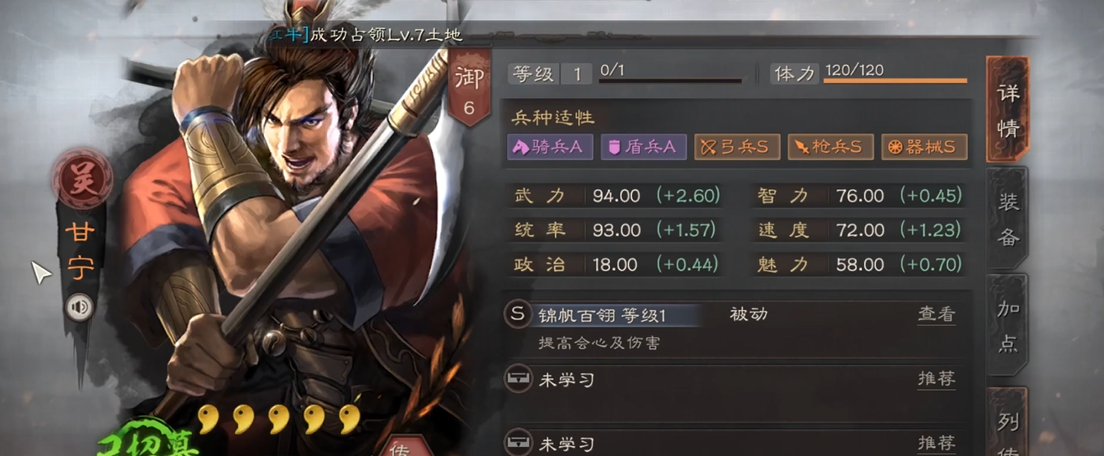Select the 盾兵A troop aptitude badge
Image resolution: width=1104 pixels, height=456 pixels.
[x=644, y=146]
